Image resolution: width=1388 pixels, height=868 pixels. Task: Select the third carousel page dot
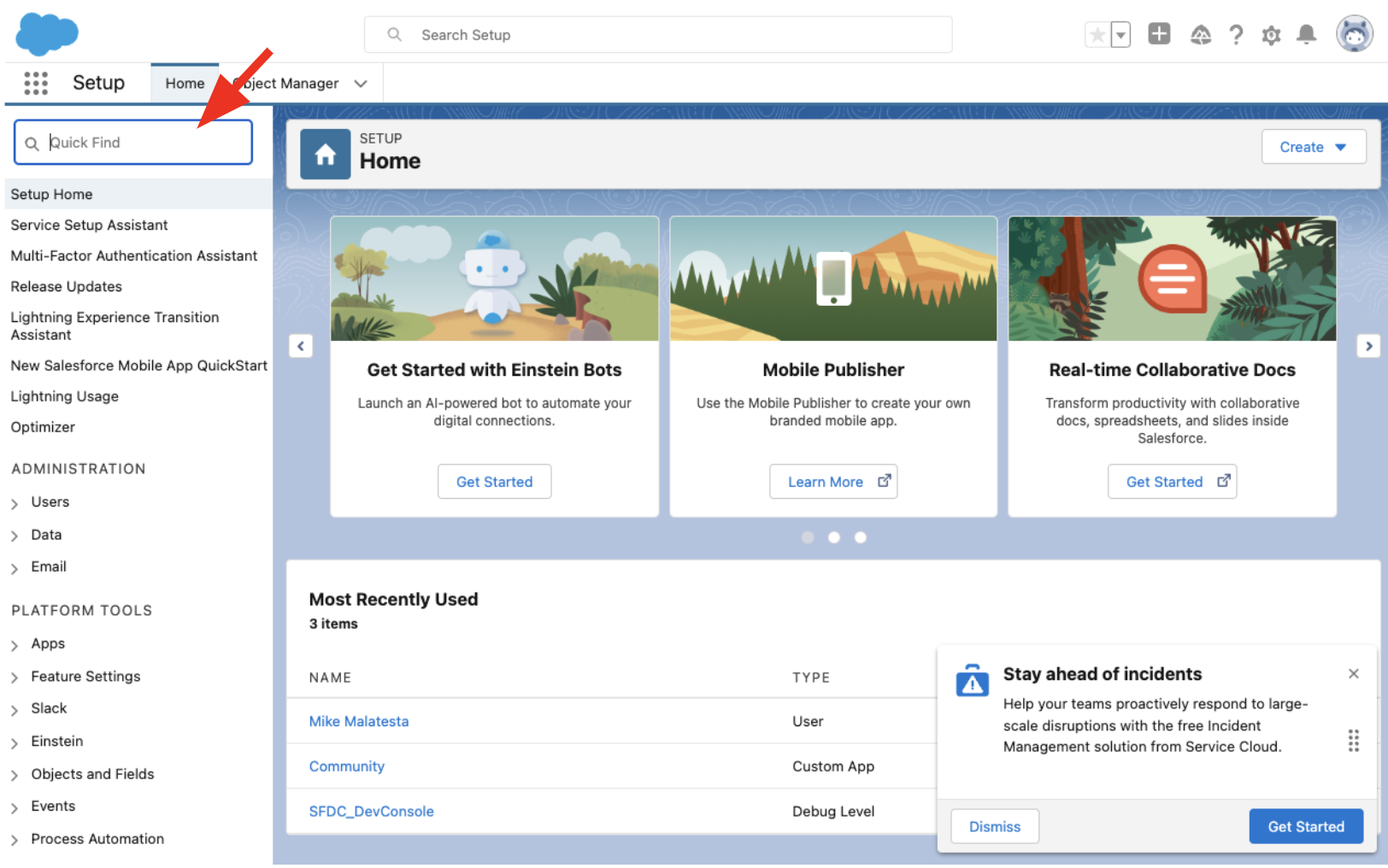tap(861, 537)
